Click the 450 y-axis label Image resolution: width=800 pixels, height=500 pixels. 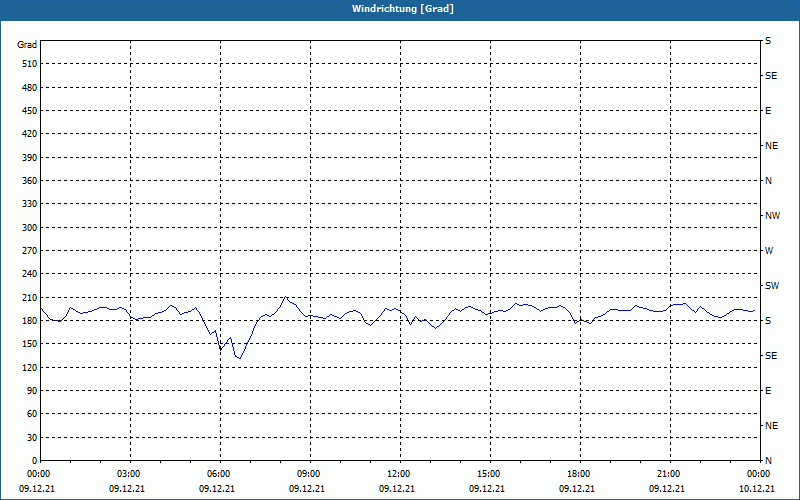tap(30, 111)
